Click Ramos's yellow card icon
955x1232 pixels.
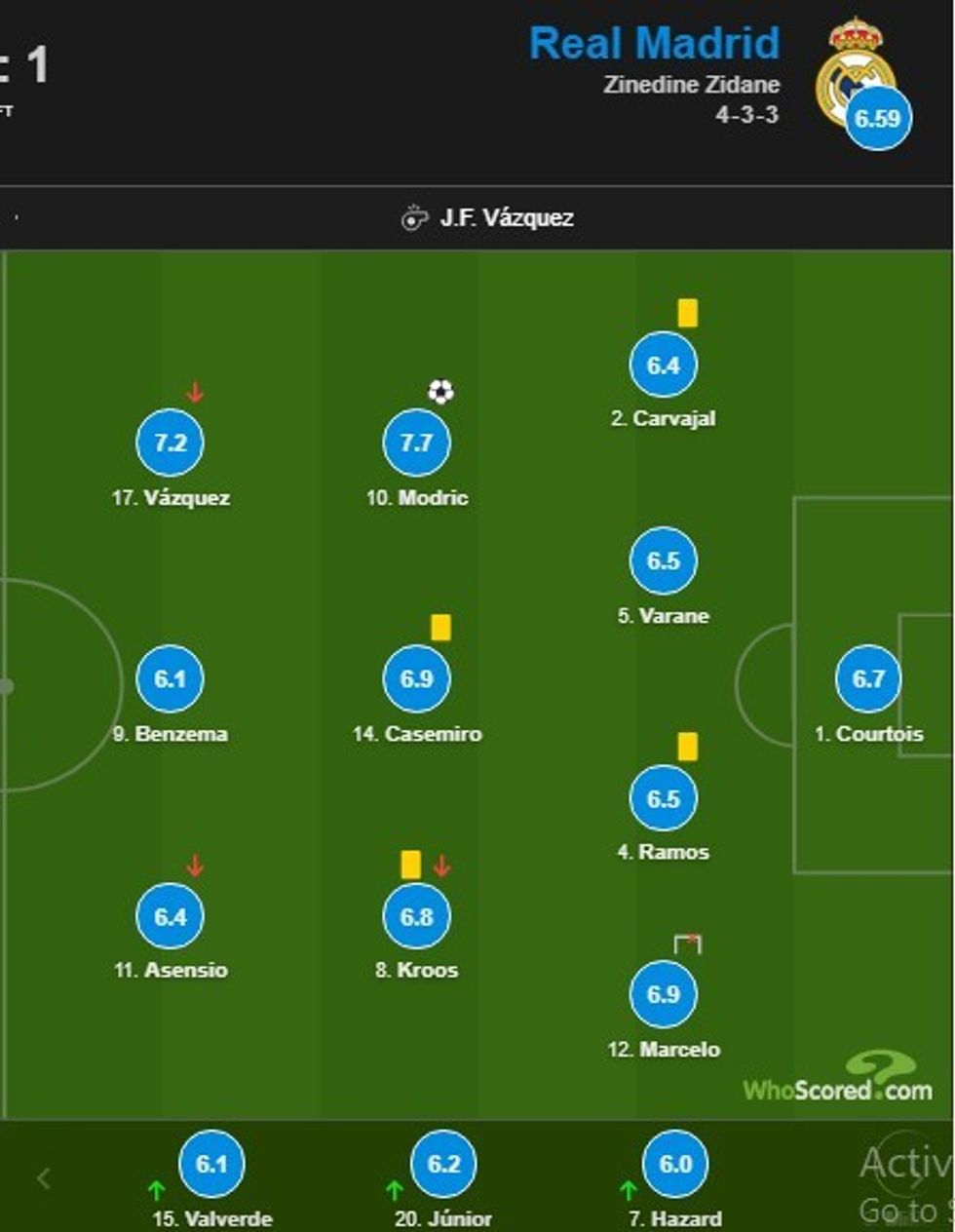tap(687, 747)
